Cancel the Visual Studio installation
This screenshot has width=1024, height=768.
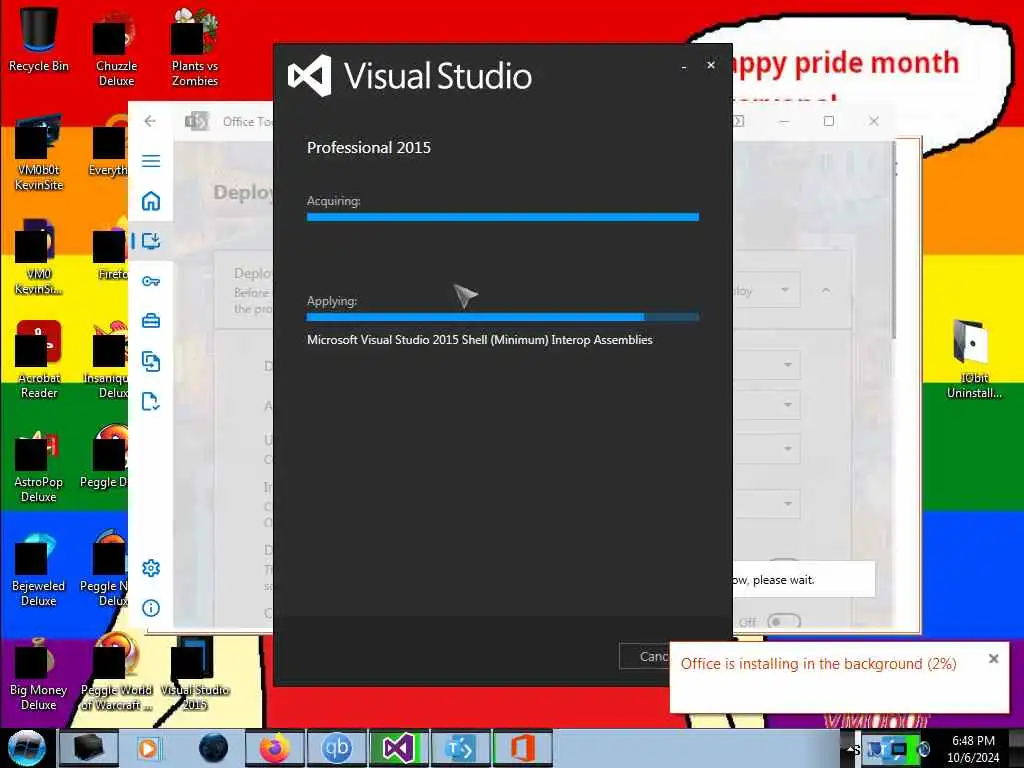644,656
